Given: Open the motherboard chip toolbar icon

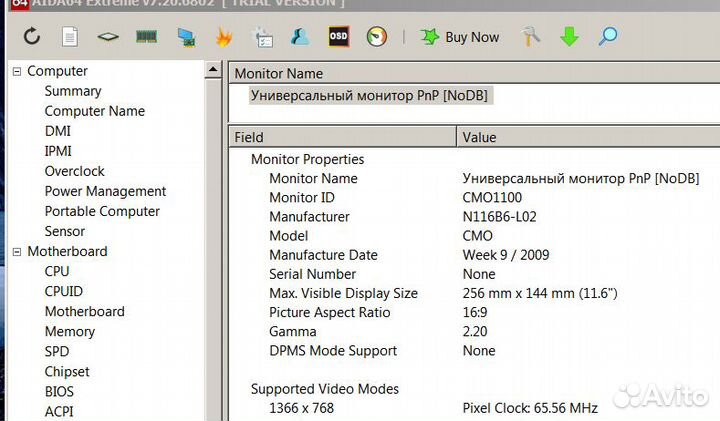Looking at the screenshot, I should tap(108, 37).
